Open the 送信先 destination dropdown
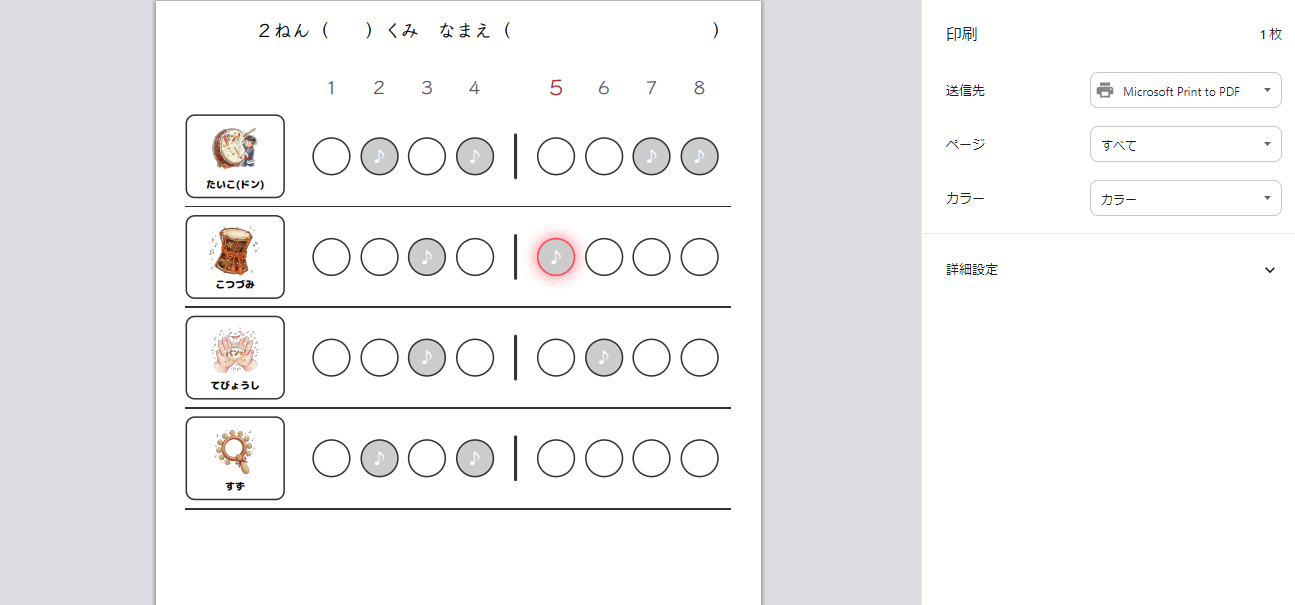 (x=1185, y=91)
